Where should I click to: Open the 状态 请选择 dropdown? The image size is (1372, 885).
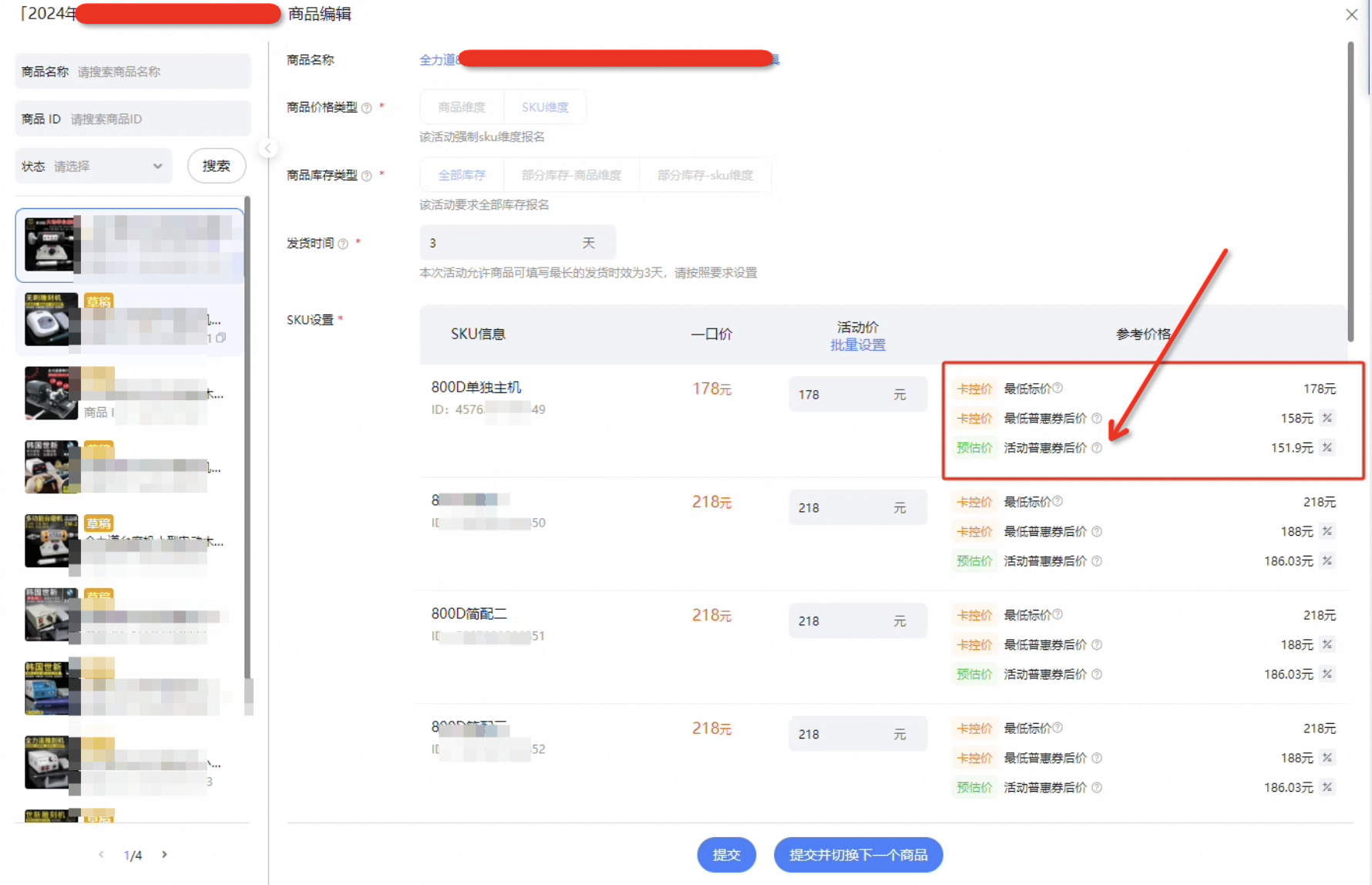click(x=93, y=166)
